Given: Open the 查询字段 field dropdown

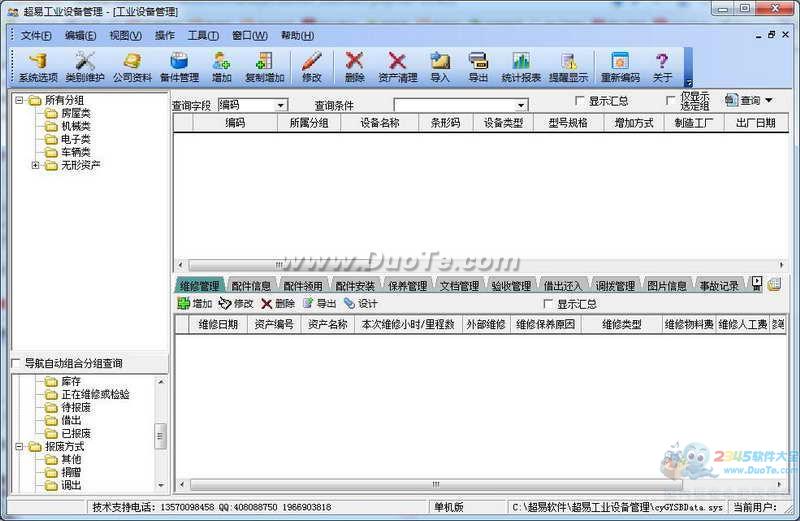Looking at the screenshot, I should click(281, 105).
